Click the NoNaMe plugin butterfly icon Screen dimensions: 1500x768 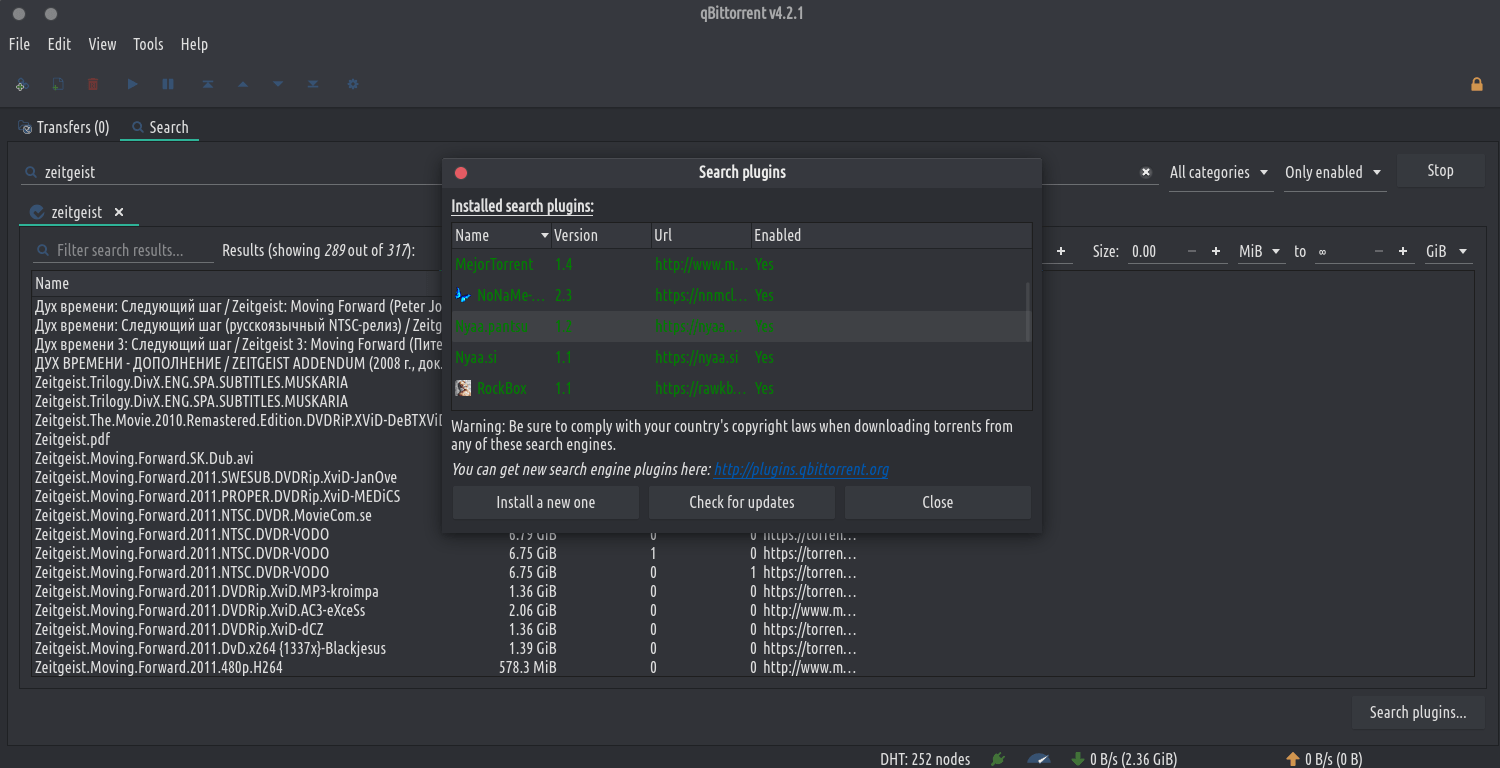463,295
